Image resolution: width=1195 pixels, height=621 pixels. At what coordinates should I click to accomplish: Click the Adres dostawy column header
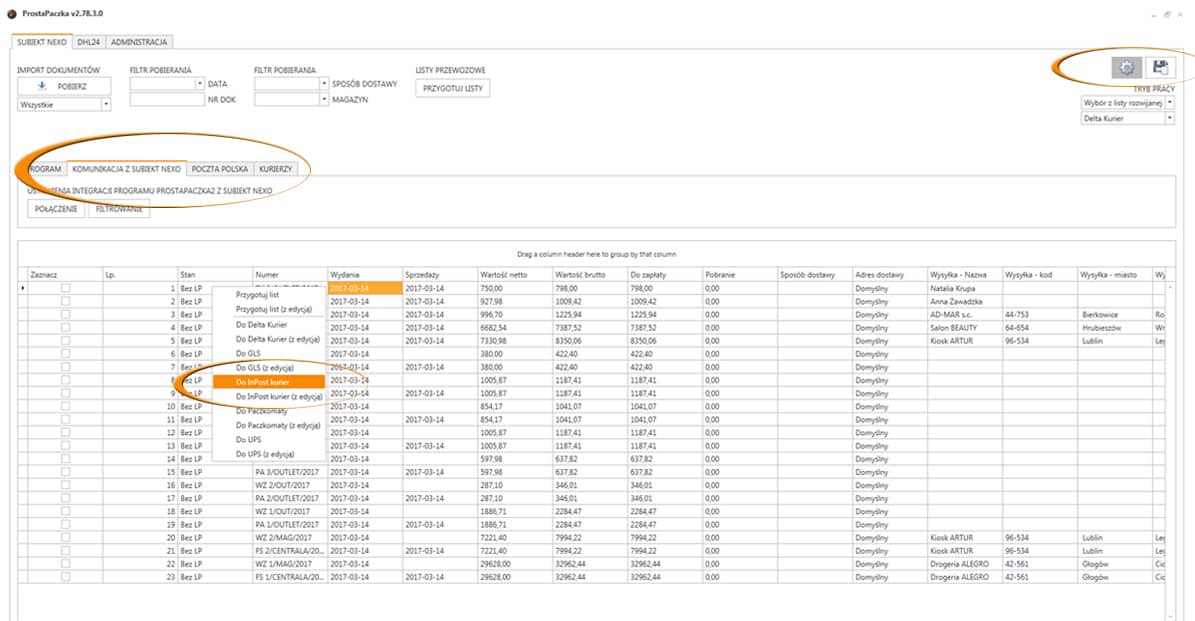click(890, 274)
